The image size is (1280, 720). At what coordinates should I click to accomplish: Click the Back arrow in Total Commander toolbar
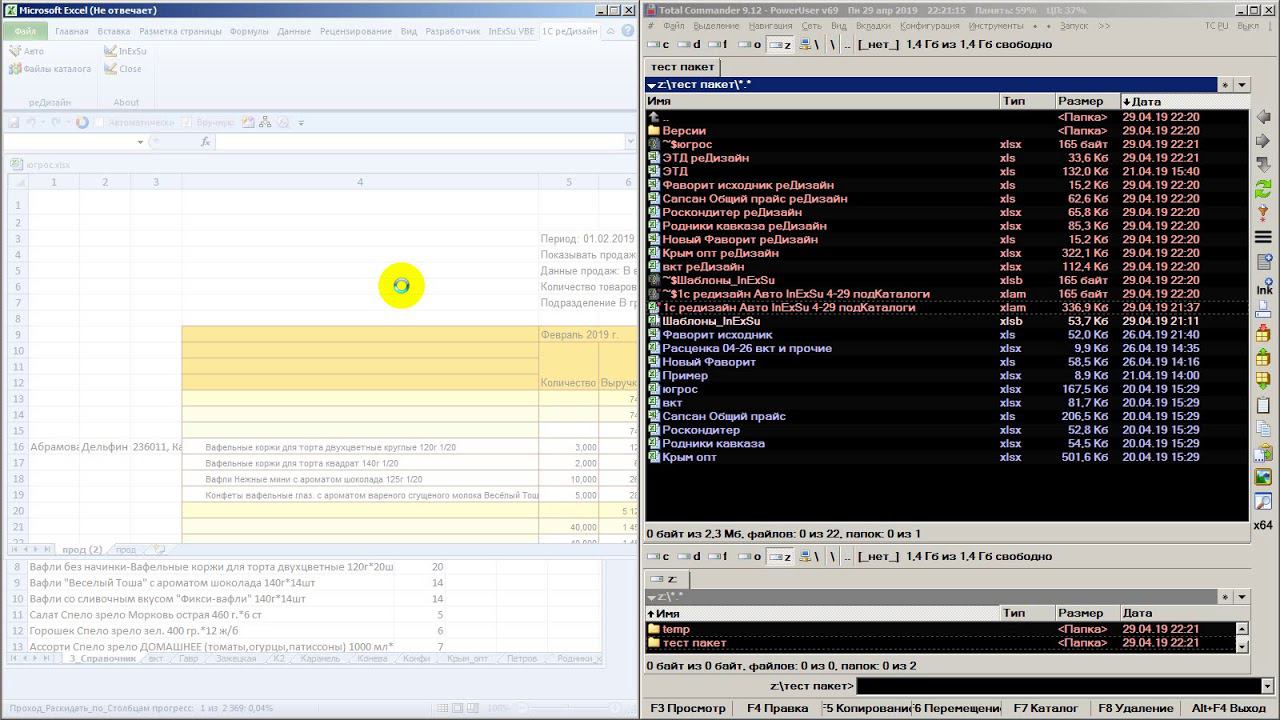pos(1263,118)
